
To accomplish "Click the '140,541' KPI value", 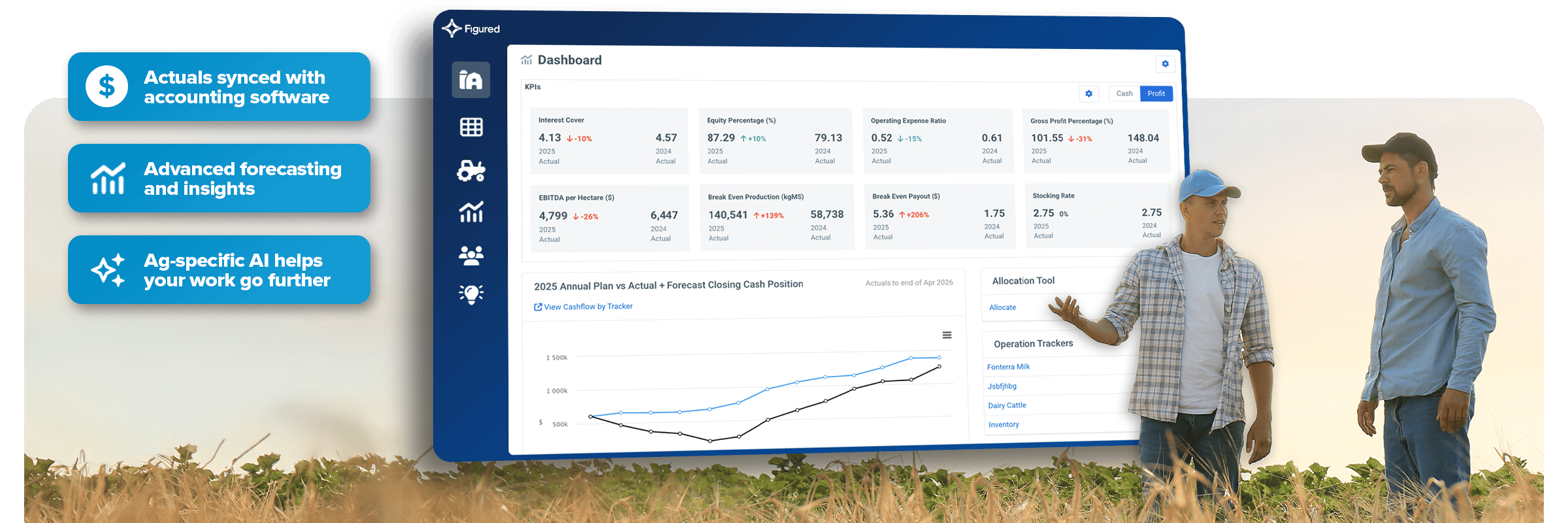I will point(728,214).
